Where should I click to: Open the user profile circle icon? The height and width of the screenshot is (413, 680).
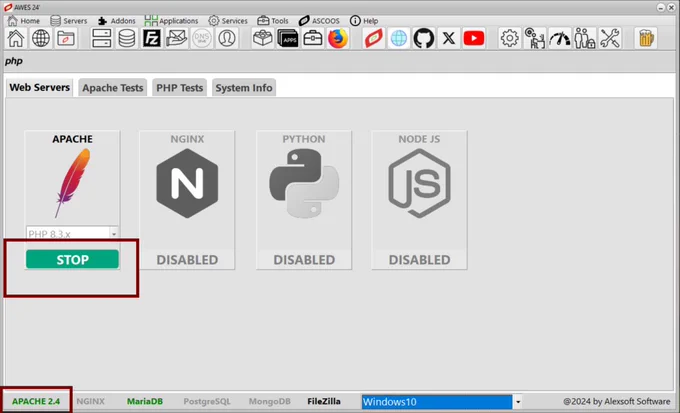point(227,38)
